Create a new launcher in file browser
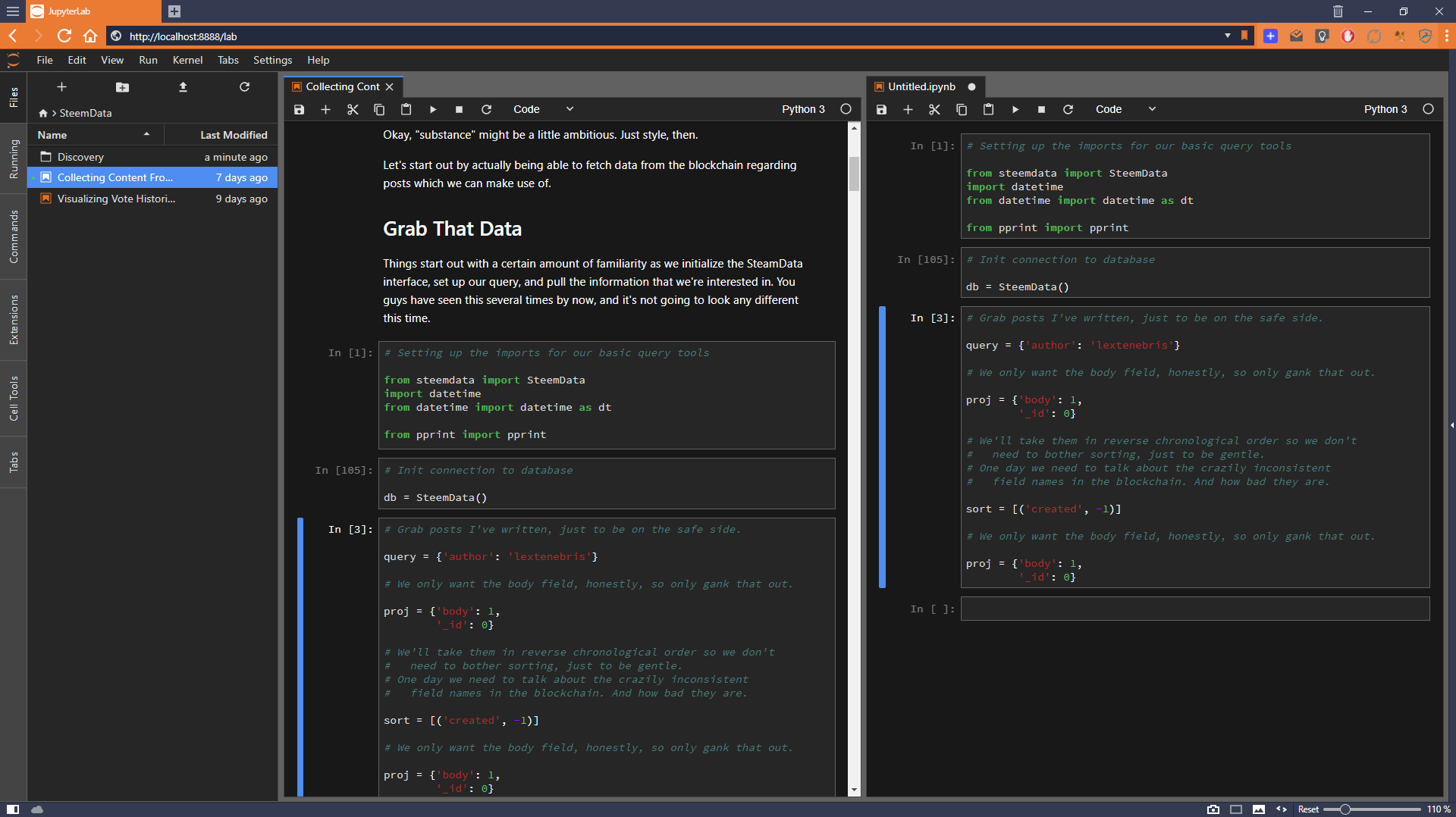Screen dimensions: 1456x817 (61, 87)
